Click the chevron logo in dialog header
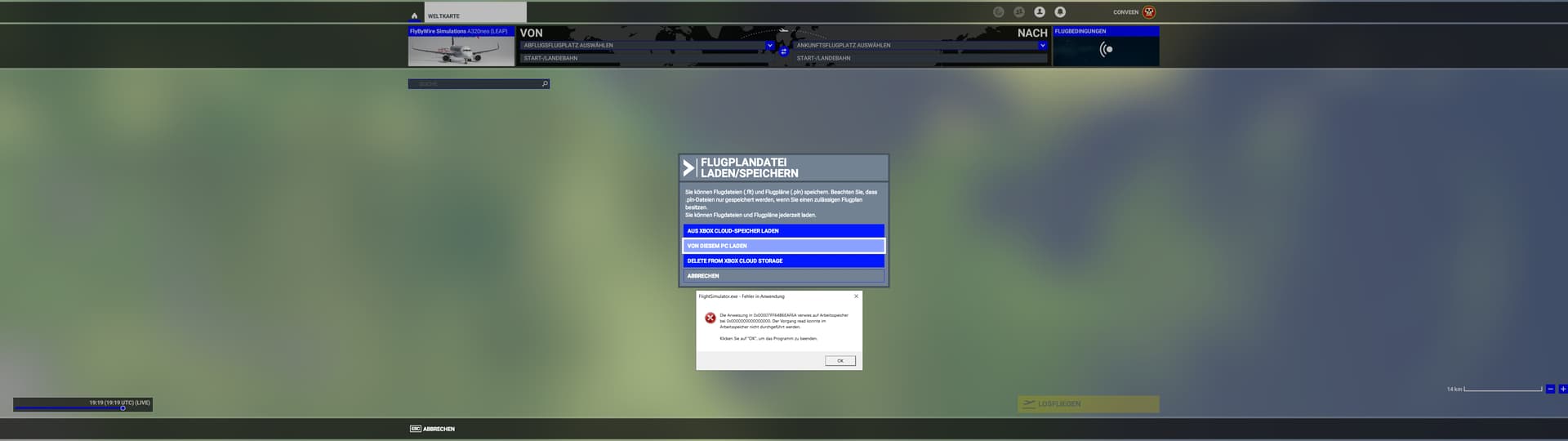 click(688, 167)
